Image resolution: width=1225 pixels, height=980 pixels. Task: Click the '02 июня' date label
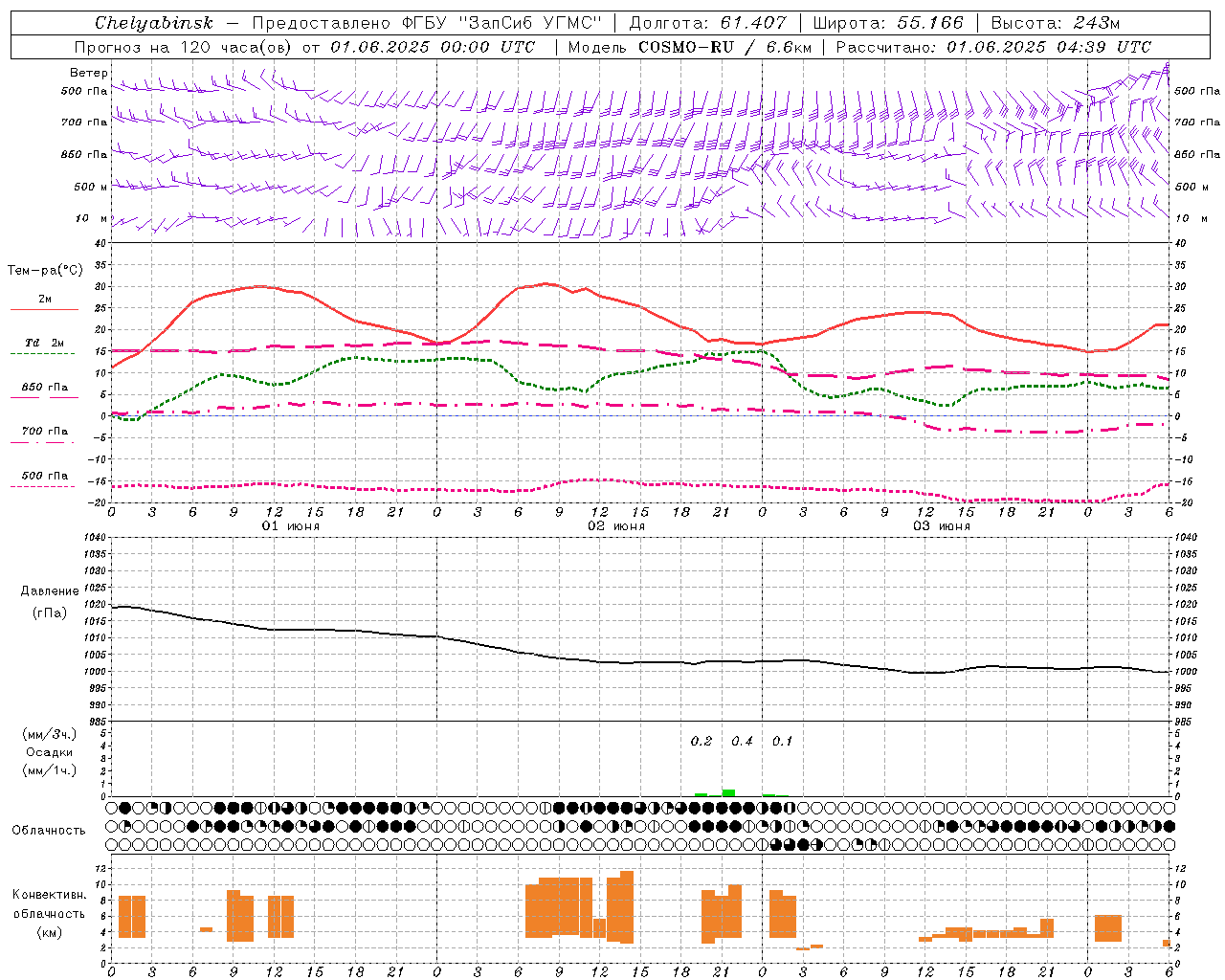click(x=616, y=526)
